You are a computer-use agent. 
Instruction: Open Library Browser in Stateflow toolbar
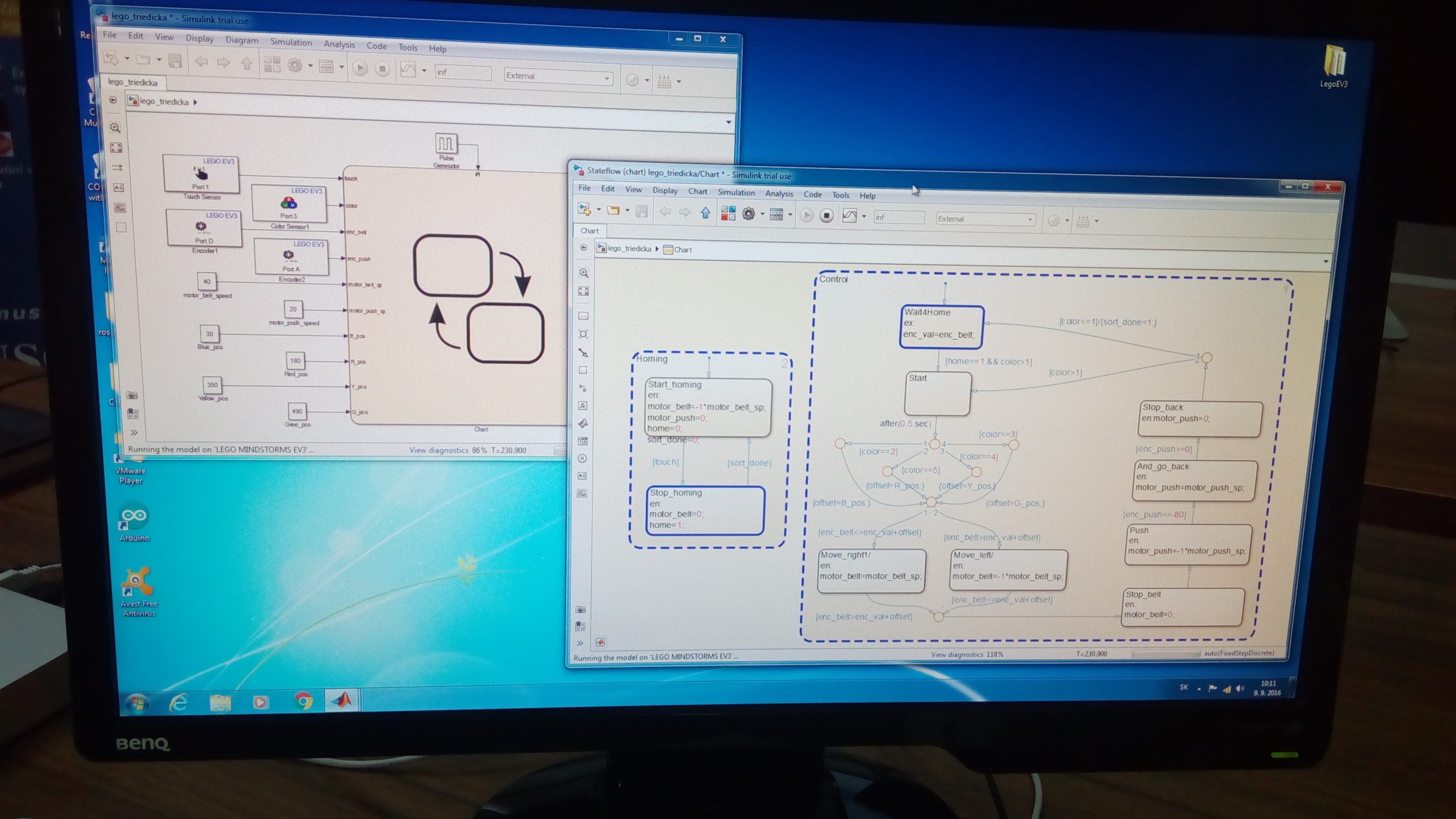pos(728,213)
